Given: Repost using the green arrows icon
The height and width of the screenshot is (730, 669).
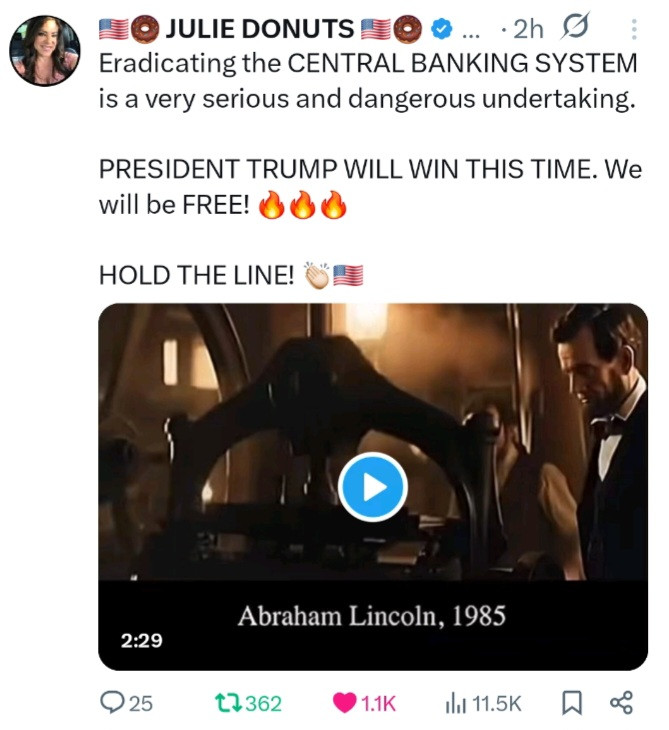Looking at the screenshot, I should click(x=228, y=703).
